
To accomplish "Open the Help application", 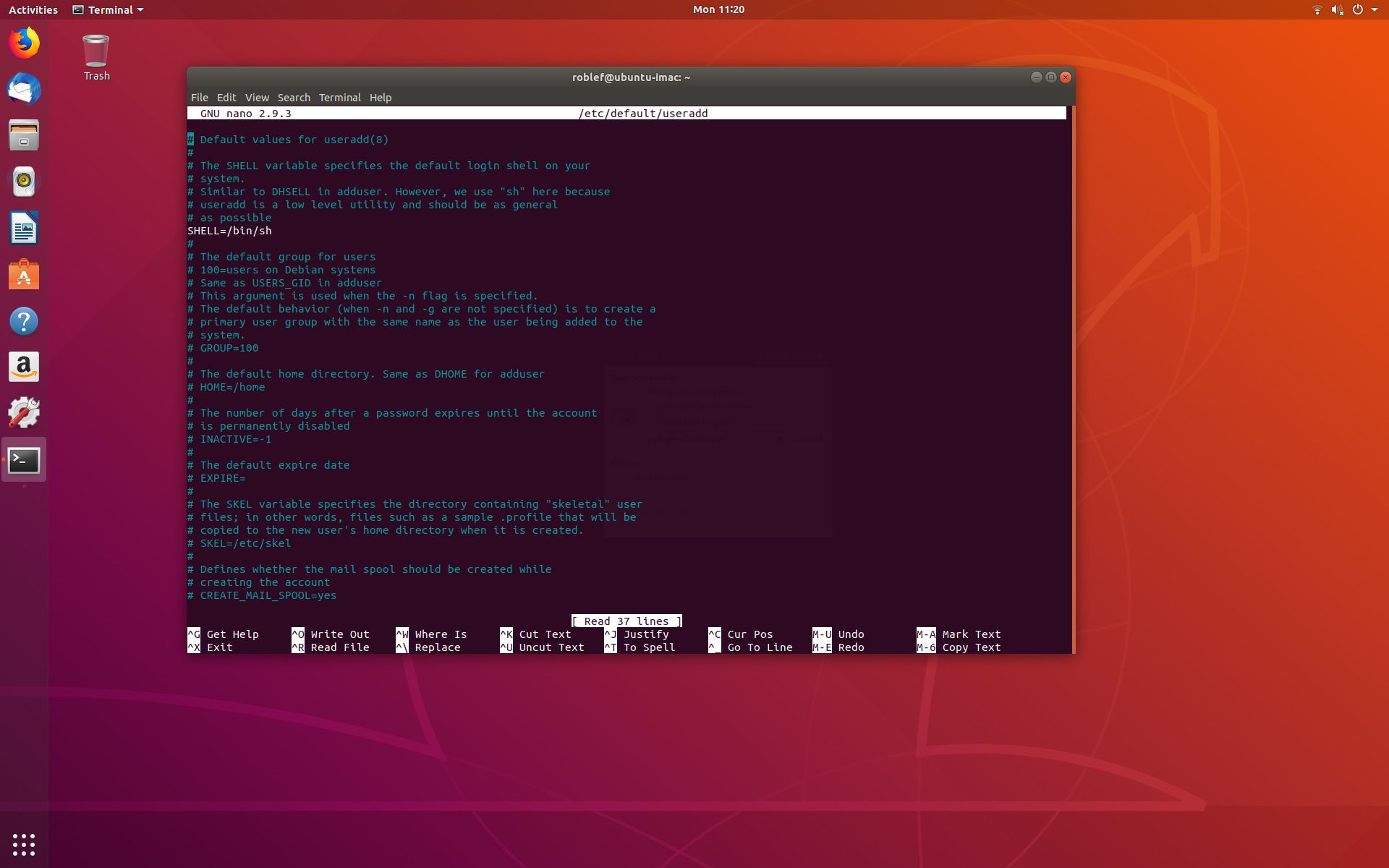I will [x=24, y=321].
